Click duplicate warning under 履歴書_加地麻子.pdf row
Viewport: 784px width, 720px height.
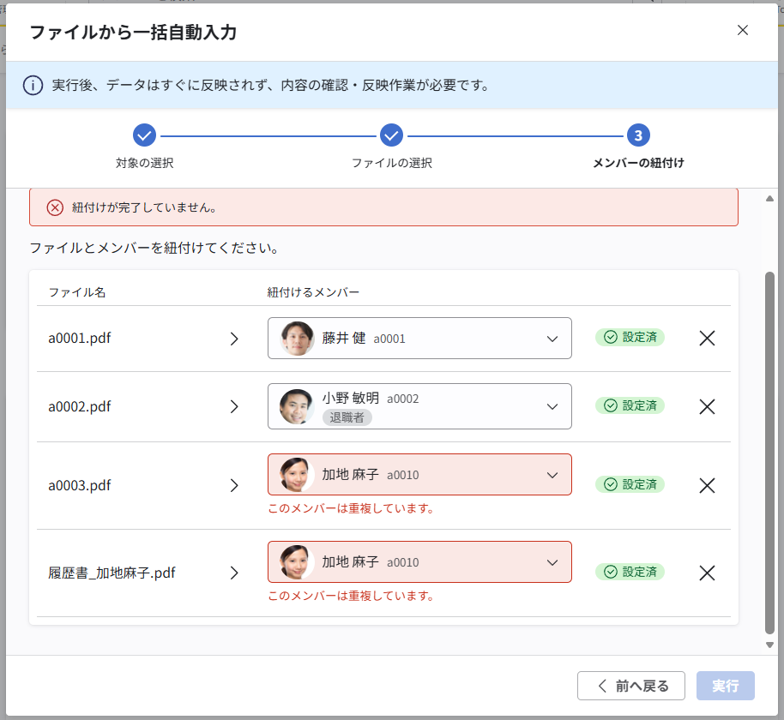coord(350,596)
